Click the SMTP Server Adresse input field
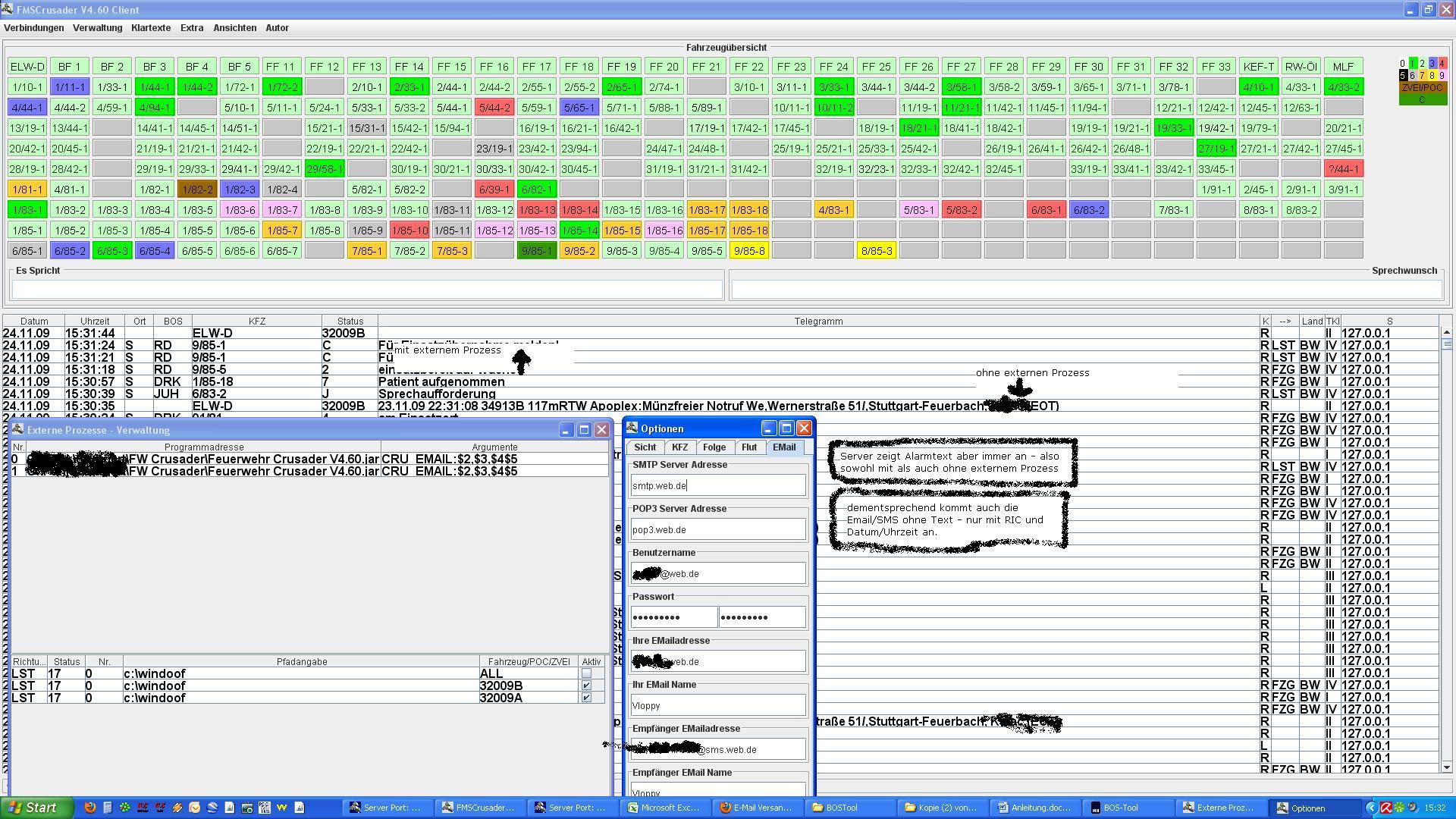 click(717, 486)
